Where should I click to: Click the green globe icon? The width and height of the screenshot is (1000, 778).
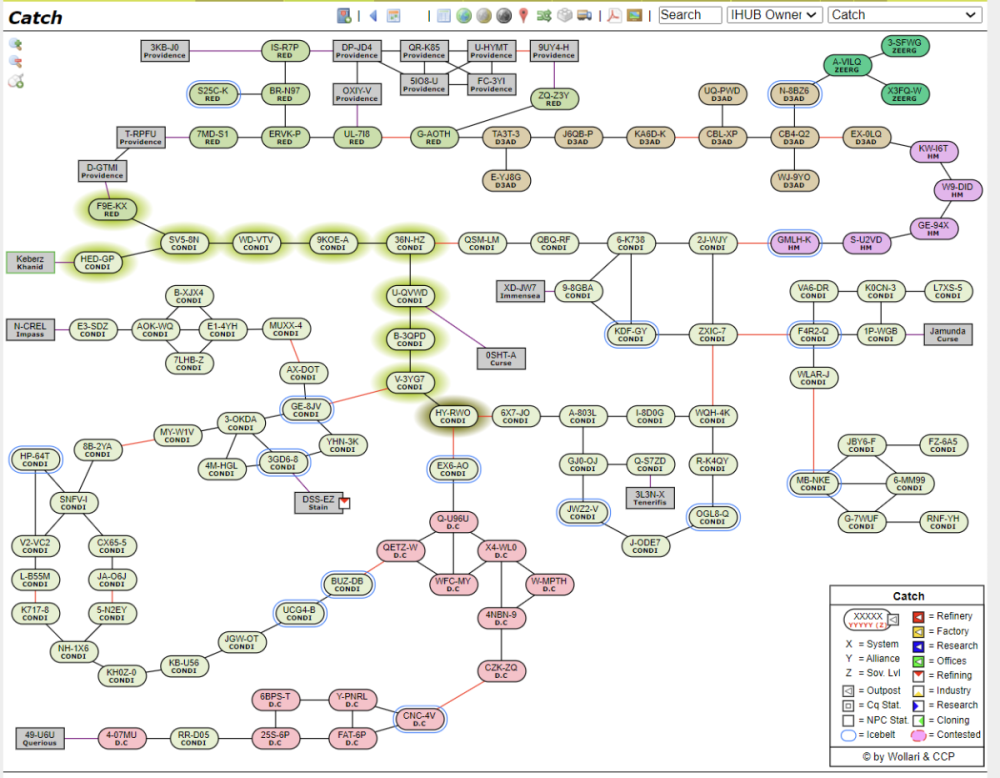(463, 15)
